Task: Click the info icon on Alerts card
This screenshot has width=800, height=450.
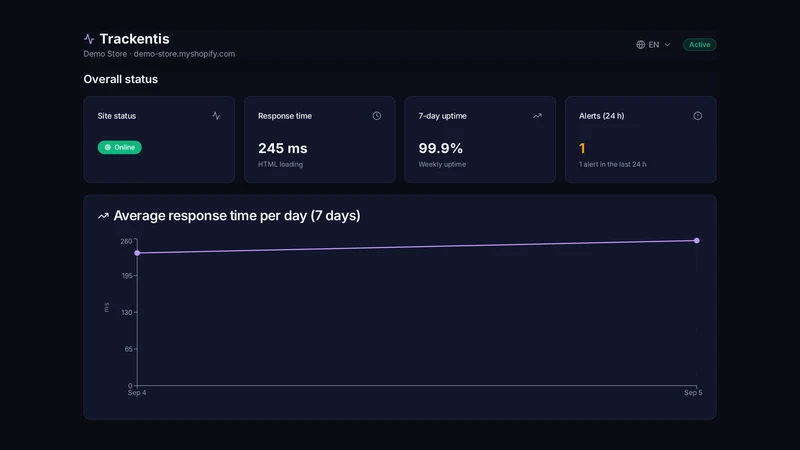Action: coord(697,116)
